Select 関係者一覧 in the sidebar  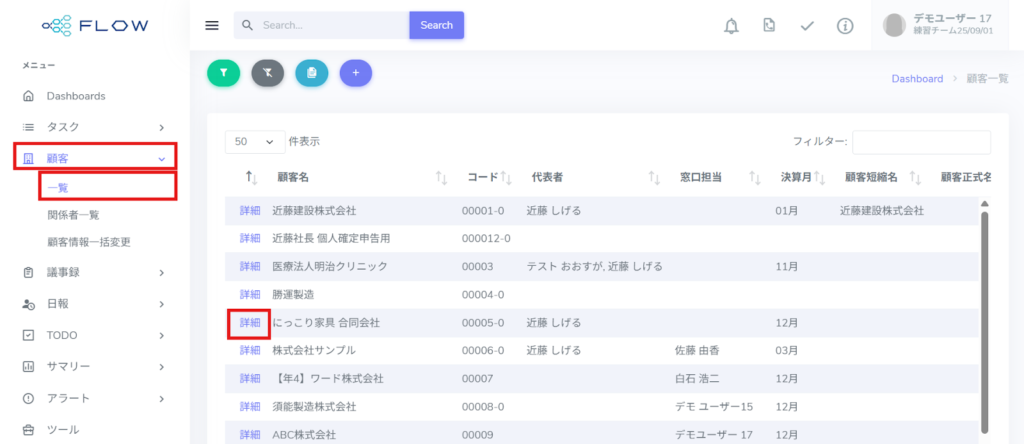tap(73, 215)
